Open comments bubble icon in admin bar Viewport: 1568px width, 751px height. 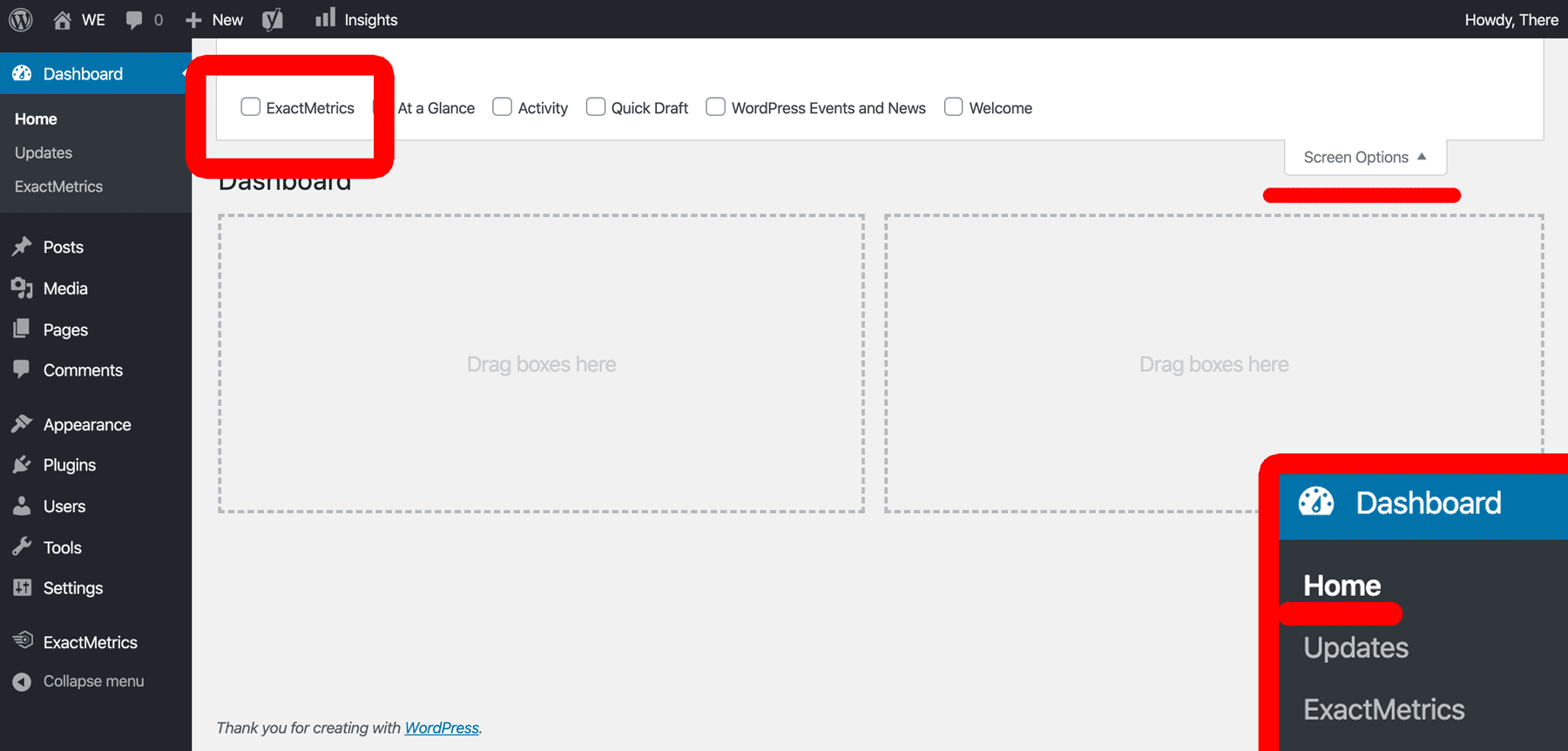(x=133, y=20)
